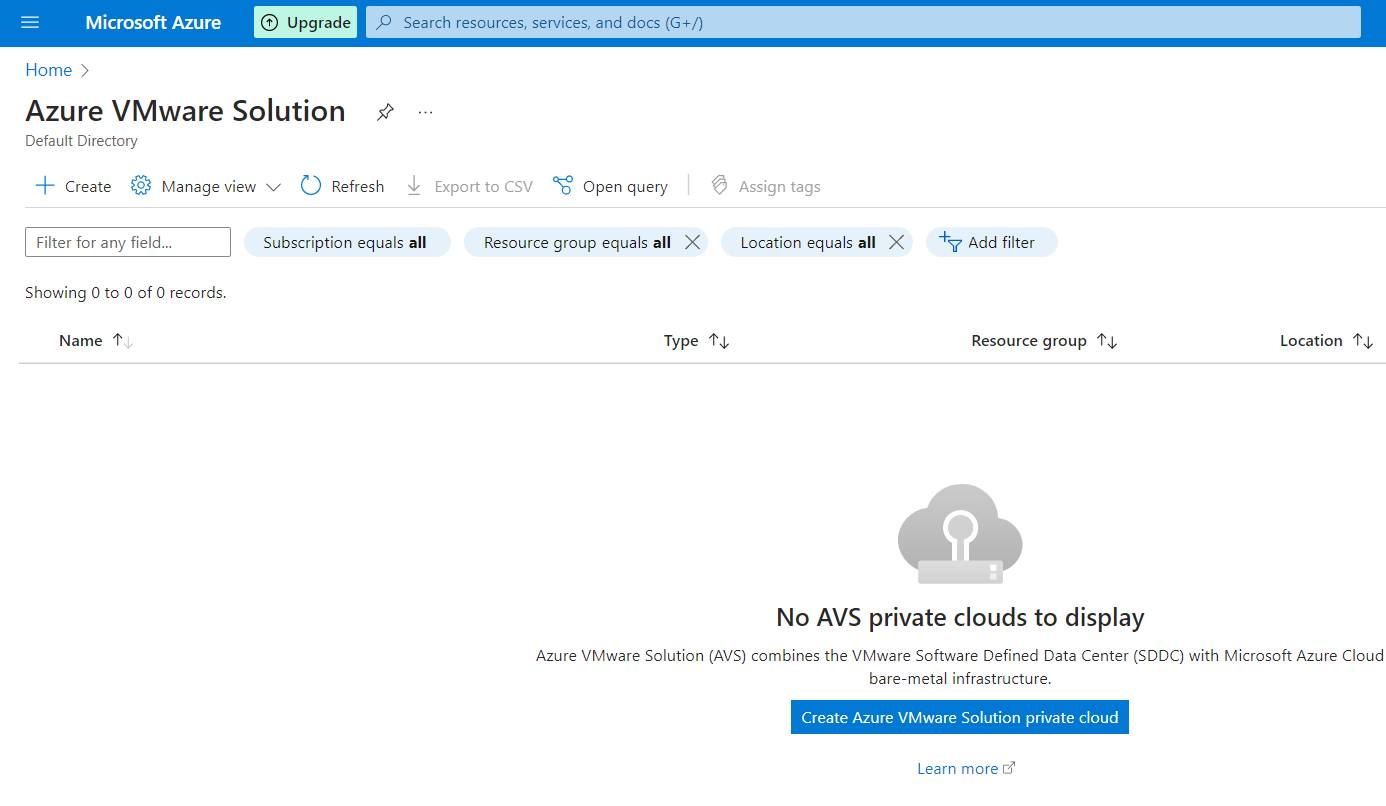
Task: Open the Location equals all filter
Action: click(808, 242)
